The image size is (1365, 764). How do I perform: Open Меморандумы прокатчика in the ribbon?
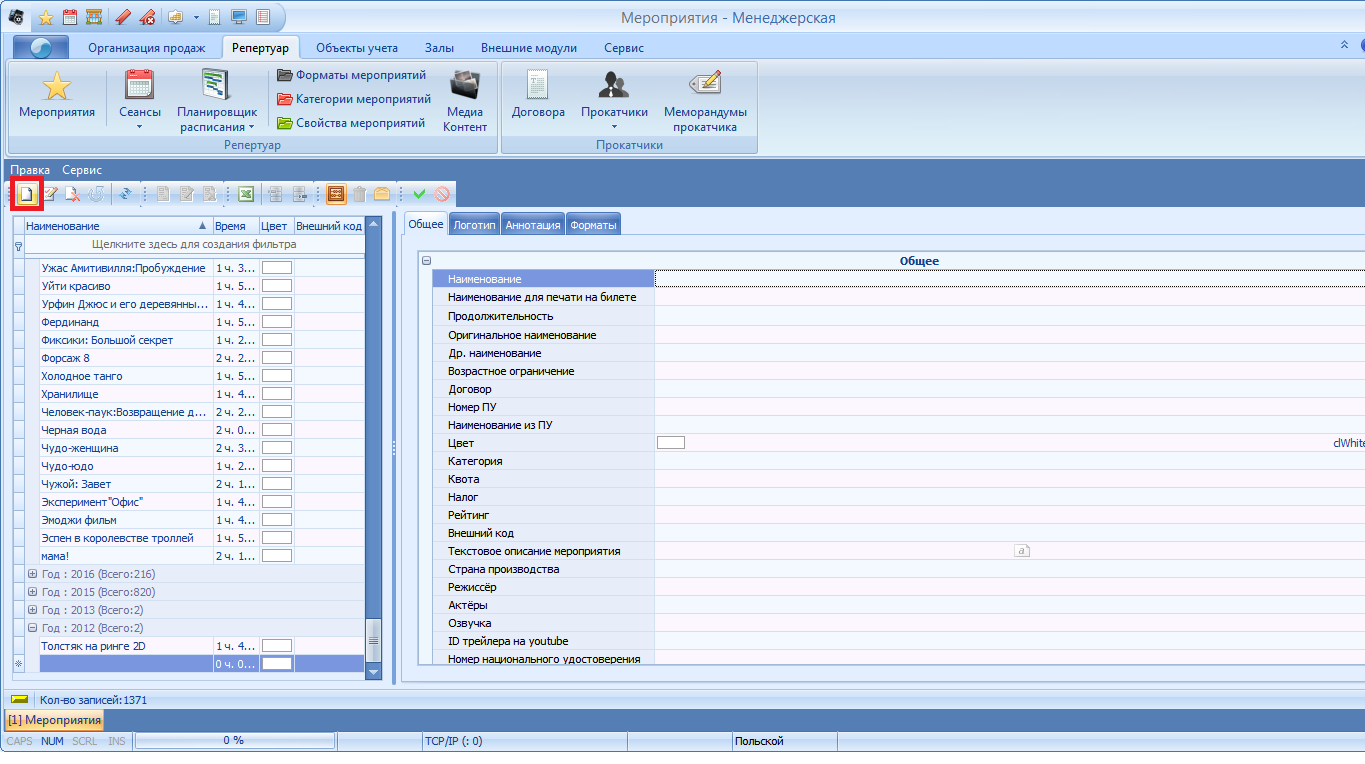click(705, 101)
